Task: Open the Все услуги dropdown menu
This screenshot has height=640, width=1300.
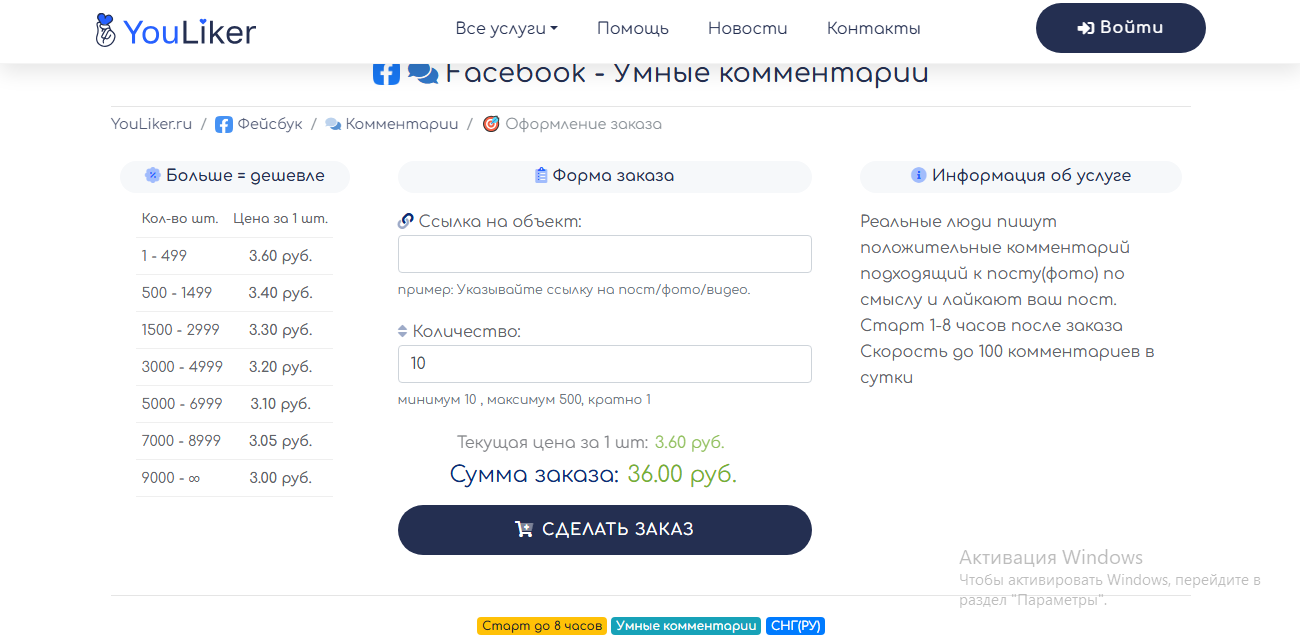Action: 506,28
